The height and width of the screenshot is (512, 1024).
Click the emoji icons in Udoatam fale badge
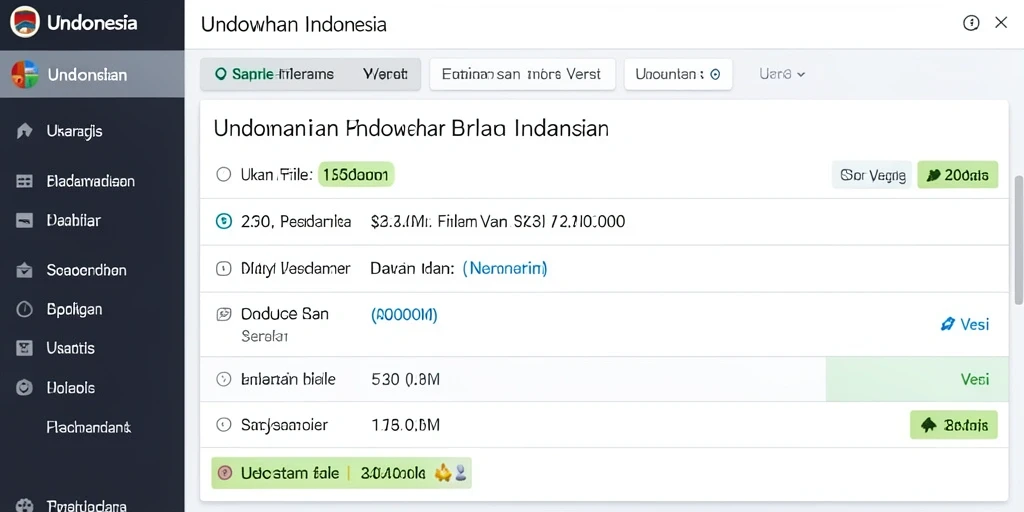[451, 473]
